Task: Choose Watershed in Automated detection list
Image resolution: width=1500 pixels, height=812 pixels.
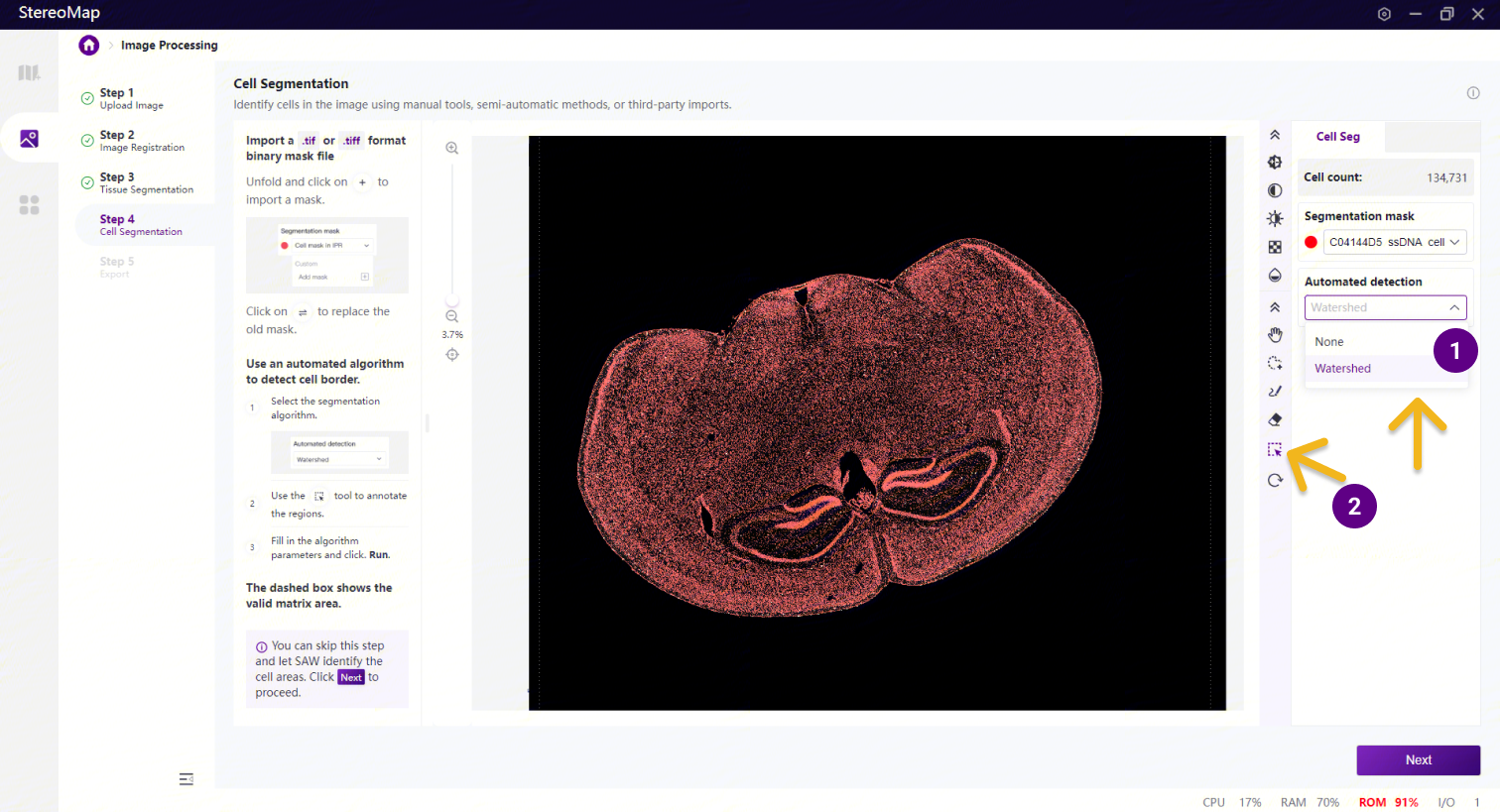Action: point(1385,369)
